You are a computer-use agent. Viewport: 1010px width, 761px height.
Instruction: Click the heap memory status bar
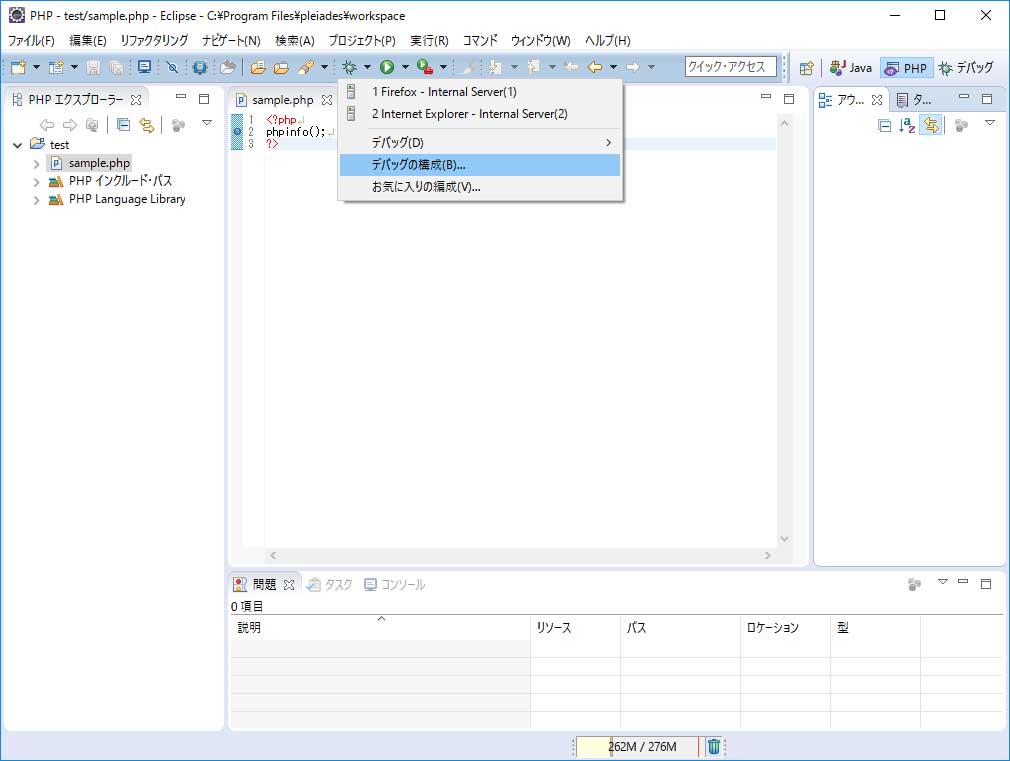click(640, 747)
